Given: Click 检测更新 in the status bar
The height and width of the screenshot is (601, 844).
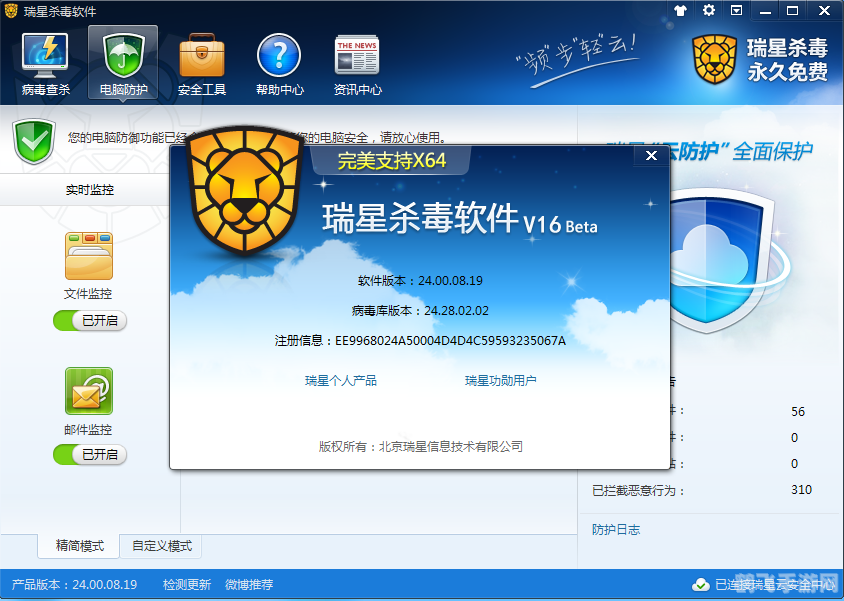Looking at the screenshot, I should pos(187,584).
